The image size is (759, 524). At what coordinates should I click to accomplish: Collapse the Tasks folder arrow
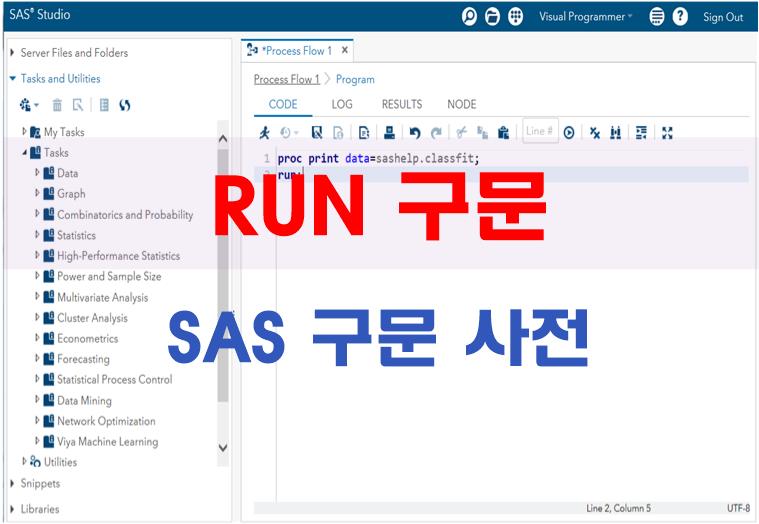tap(24, 152)
